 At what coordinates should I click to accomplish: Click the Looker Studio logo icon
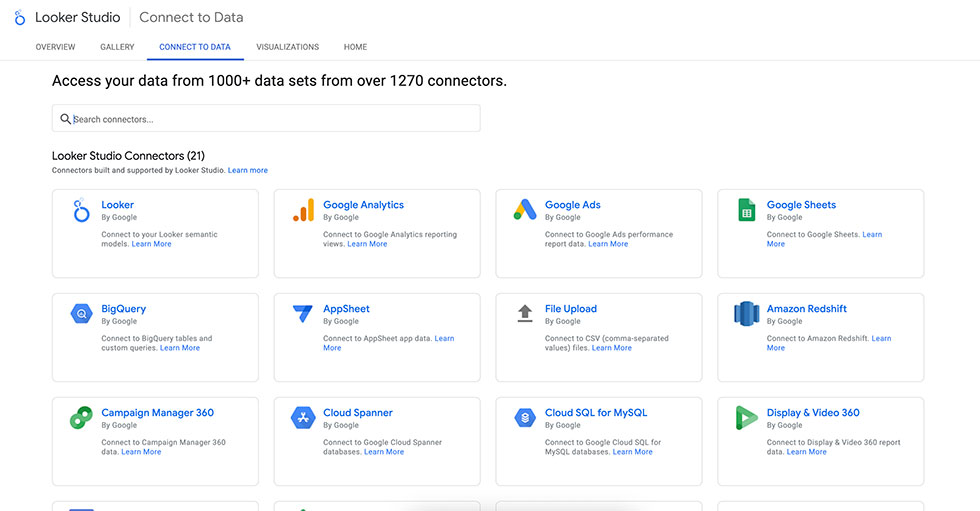coord(19,17)
